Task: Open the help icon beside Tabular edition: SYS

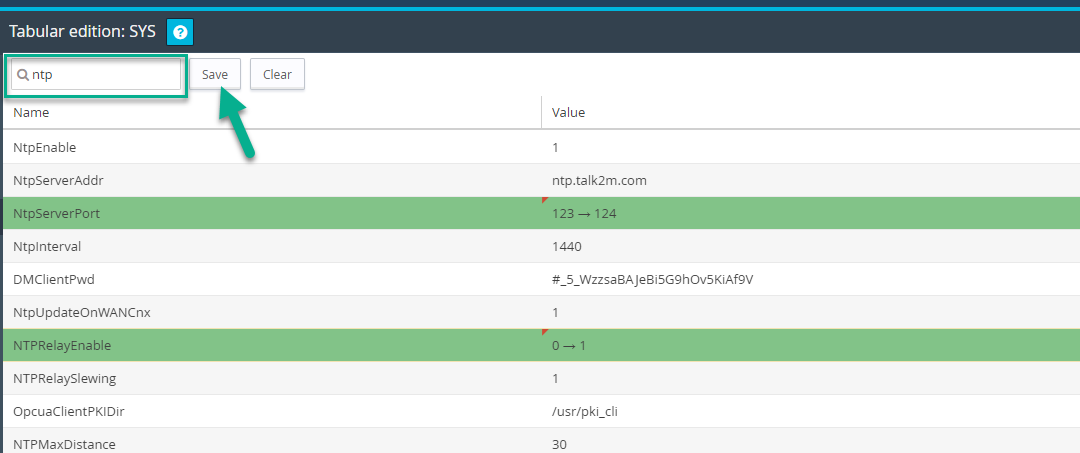Action: coord(180,32)
